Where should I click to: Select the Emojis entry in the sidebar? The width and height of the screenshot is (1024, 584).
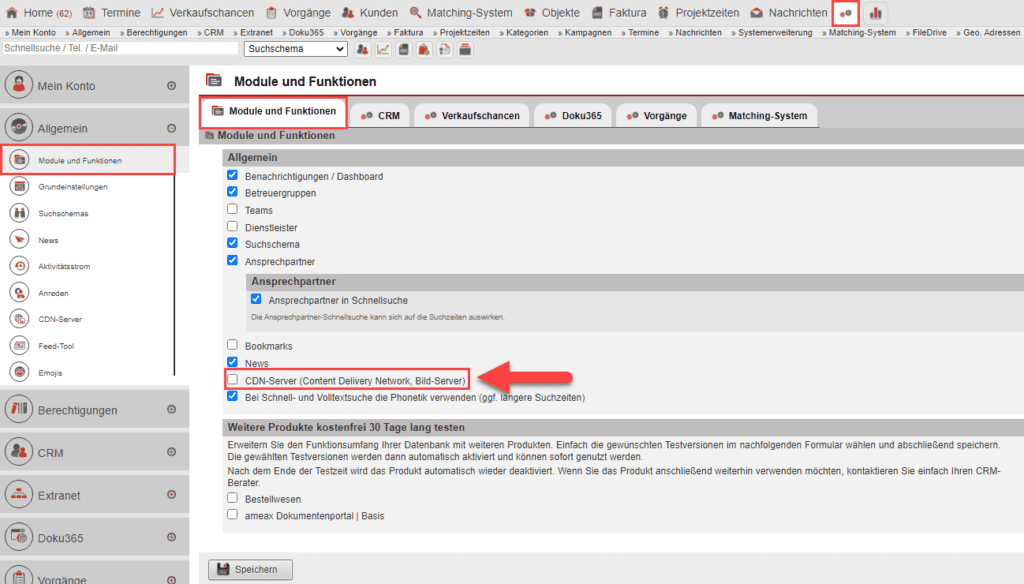coord(60,371)
